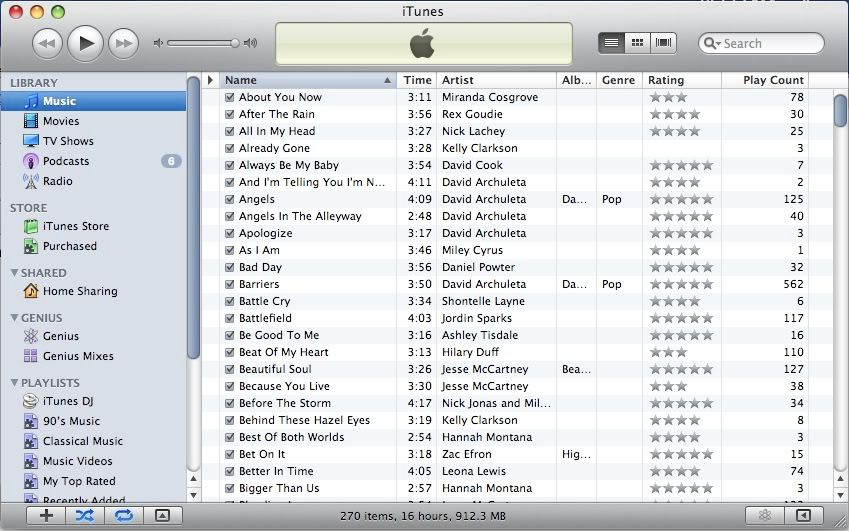
Task: Uncheck the Already Gone song
Action: [230, 148]
